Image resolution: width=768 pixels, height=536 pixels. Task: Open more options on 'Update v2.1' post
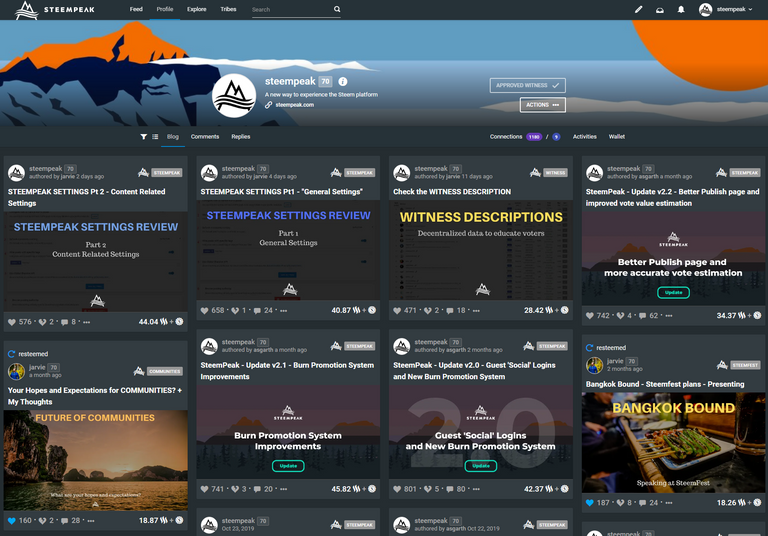point(284,489)
